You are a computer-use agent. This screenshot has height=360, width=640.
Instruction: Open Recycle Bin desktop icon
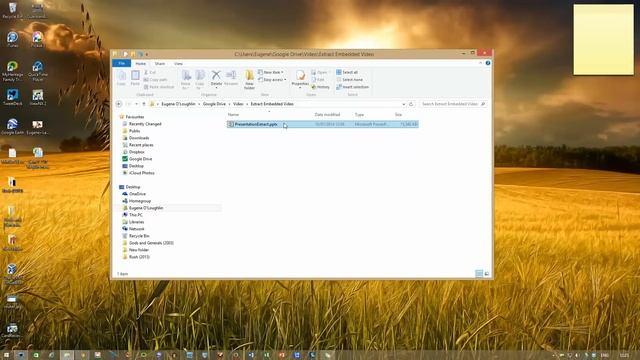(x=13, y=10)
